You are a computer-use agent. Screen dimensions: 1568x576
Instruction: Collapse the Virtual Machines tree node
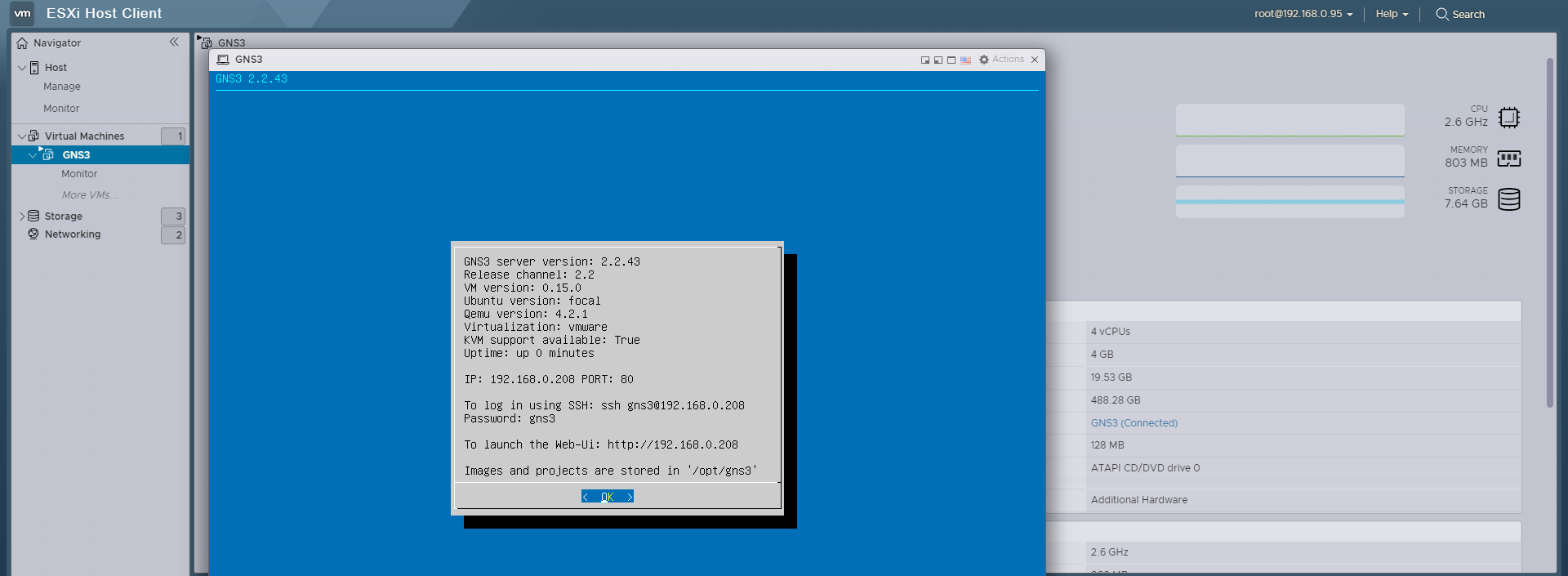point(21,136)
